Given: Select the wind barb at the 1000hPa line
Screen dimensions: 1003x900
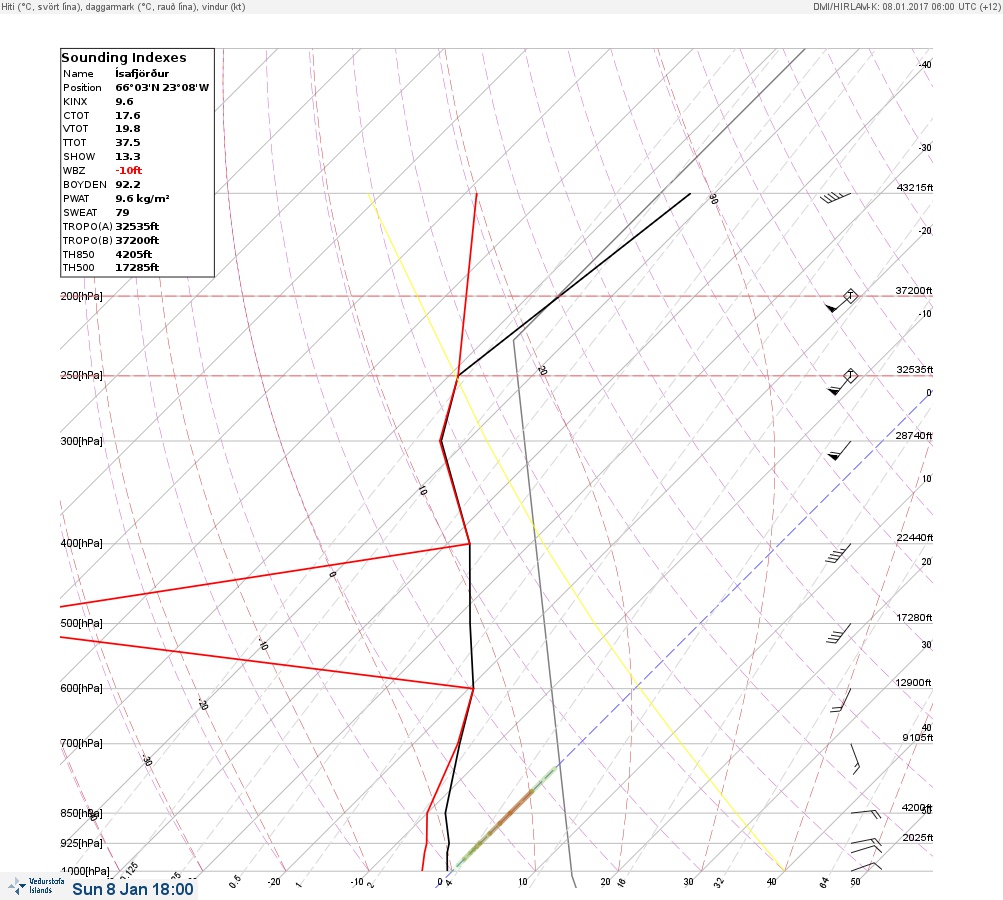Looking at the screenshot, I should click(867, 866).
